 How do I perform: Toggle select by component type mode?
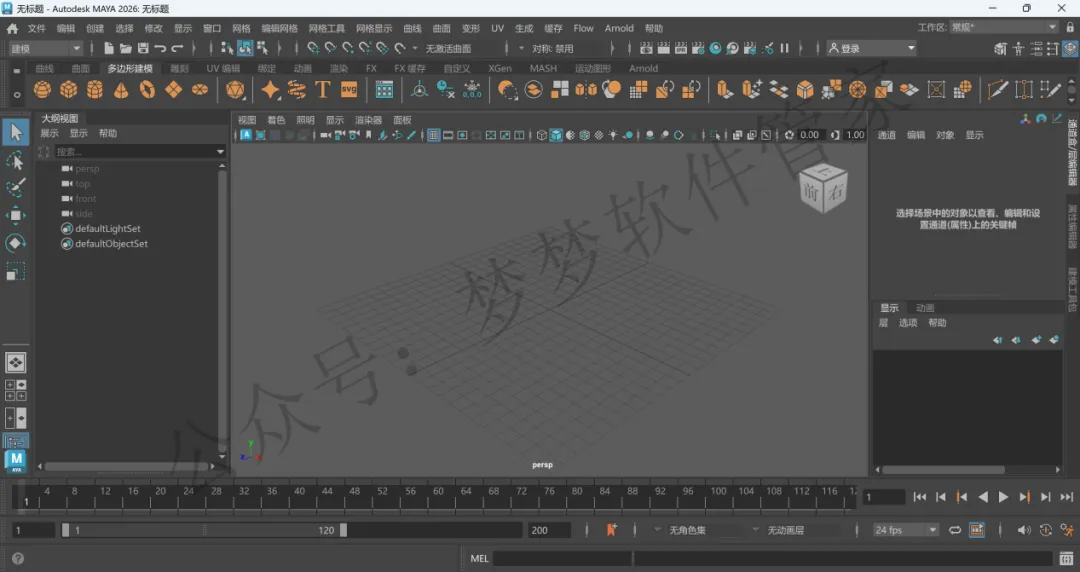coord(262,48)
